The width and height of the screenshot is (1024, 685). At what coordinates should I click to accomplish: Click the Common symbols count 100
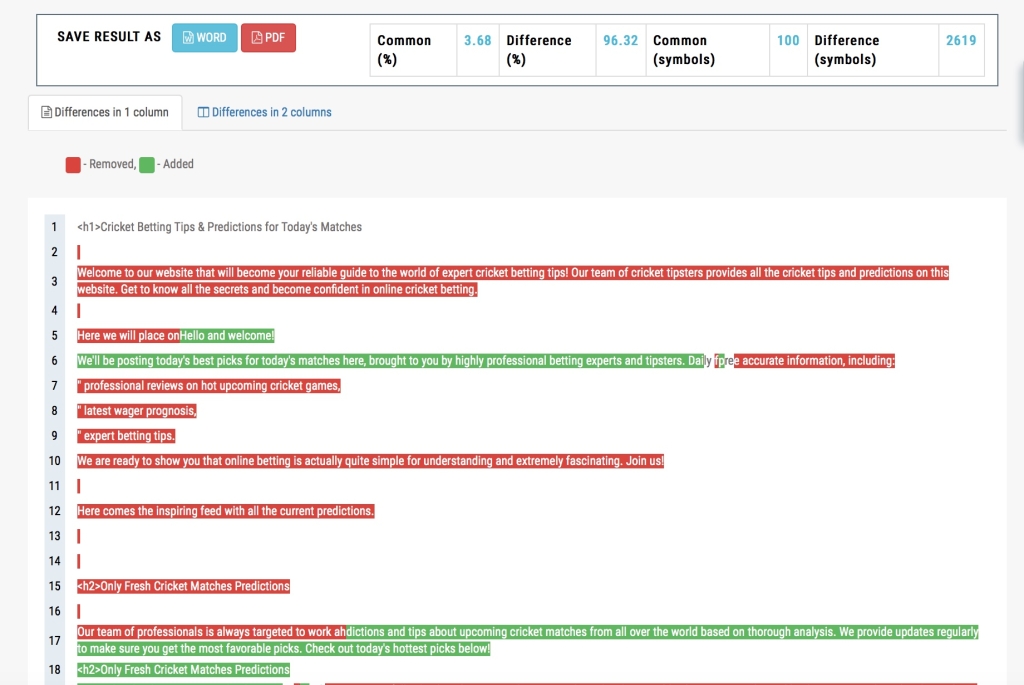point(788,41)
